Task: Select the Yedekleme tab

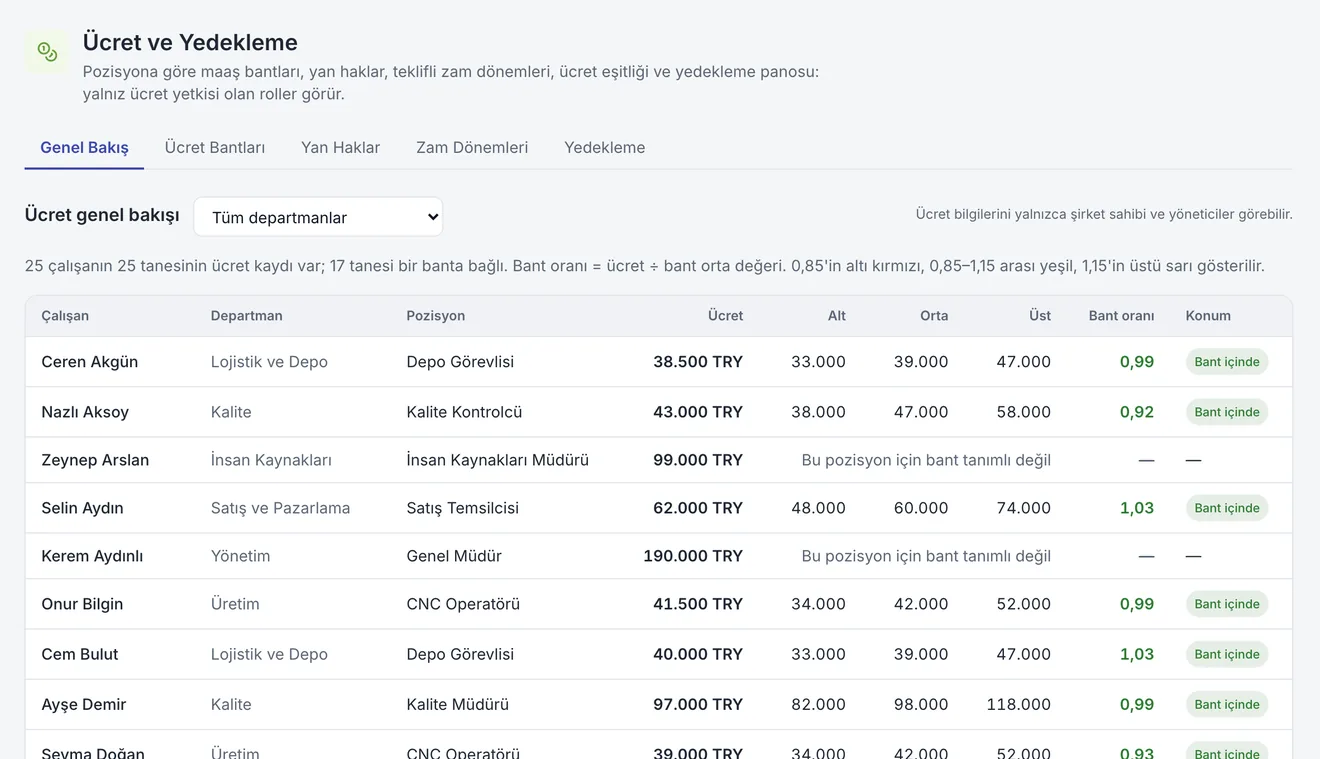Action: pos(604,147)
